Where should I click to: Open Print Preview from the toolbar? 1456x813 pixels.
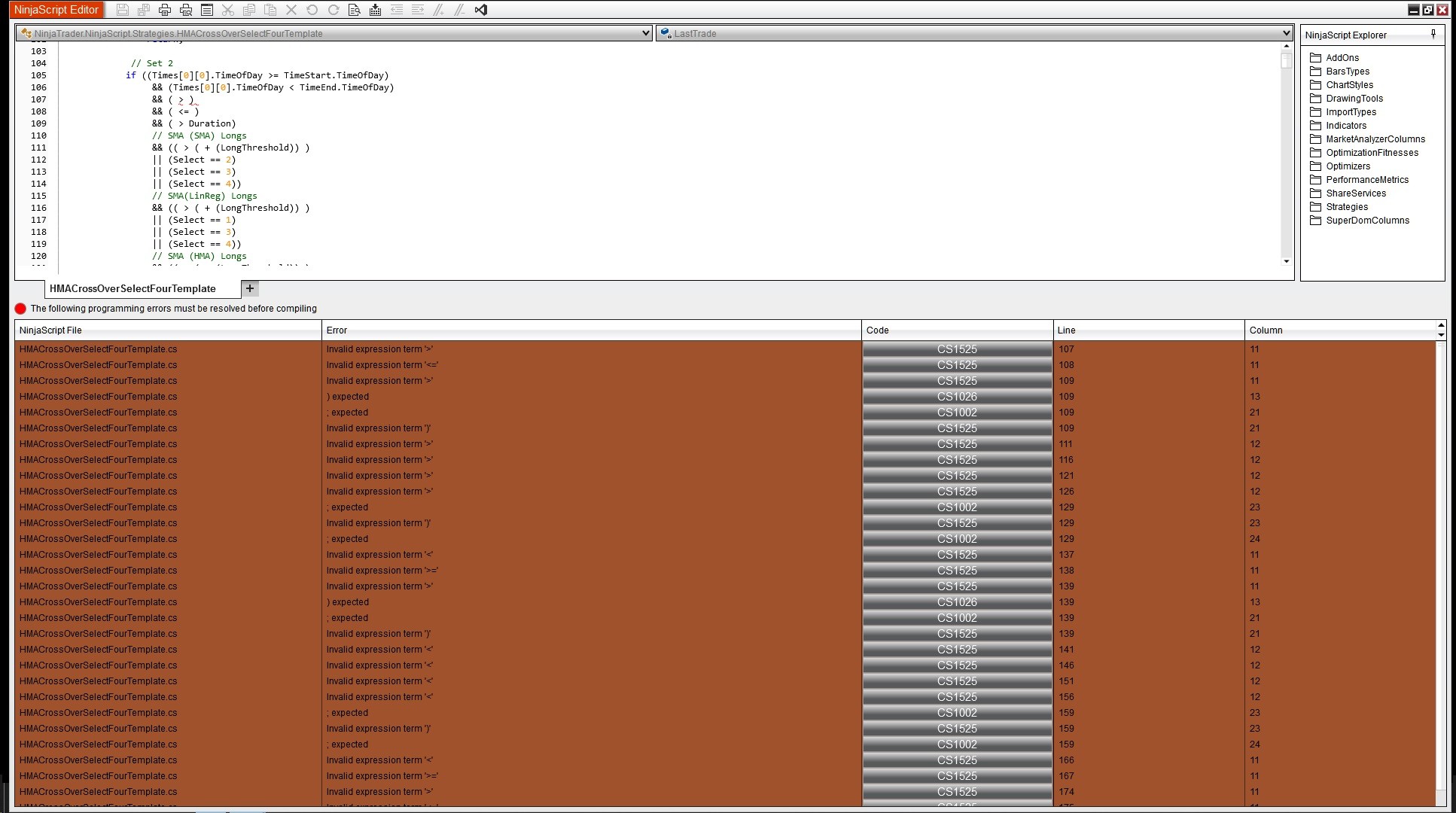click(x=186, y=10)
